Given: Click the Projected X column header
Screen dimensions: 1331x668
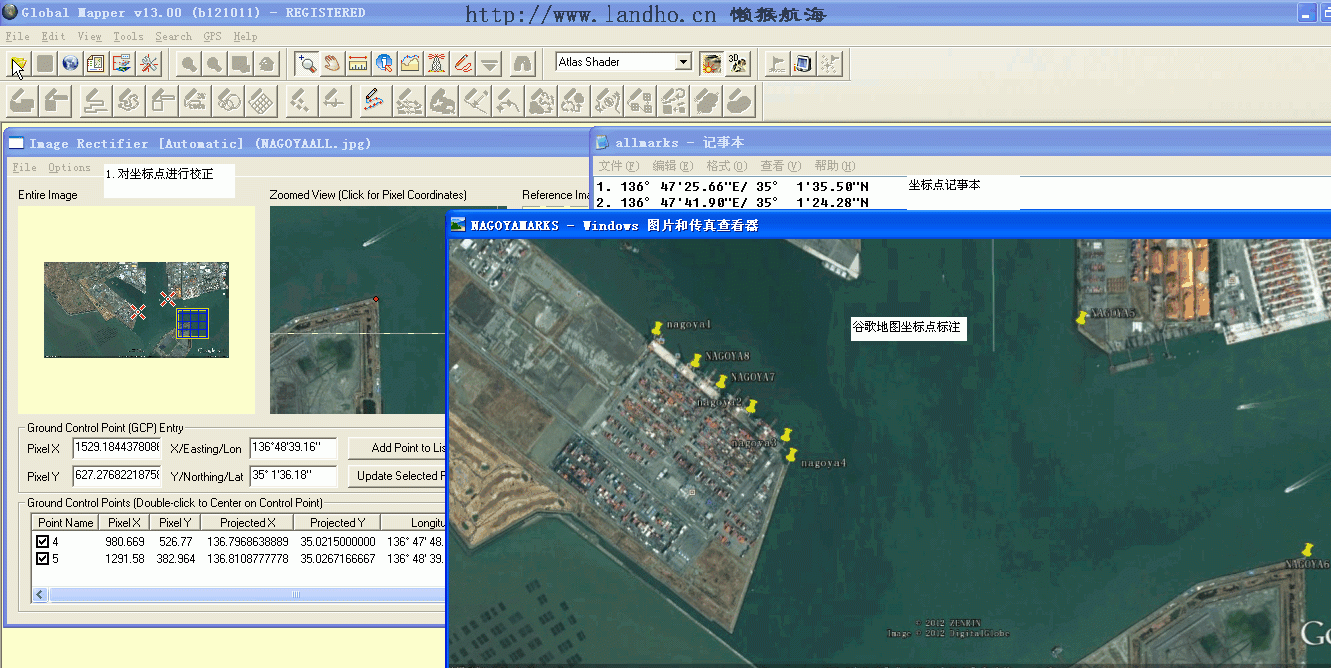Looking at the screenshot, I should (247, 522).
